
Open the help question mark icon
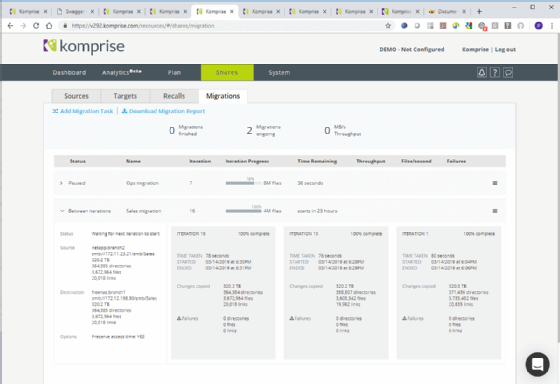[495, 73]
